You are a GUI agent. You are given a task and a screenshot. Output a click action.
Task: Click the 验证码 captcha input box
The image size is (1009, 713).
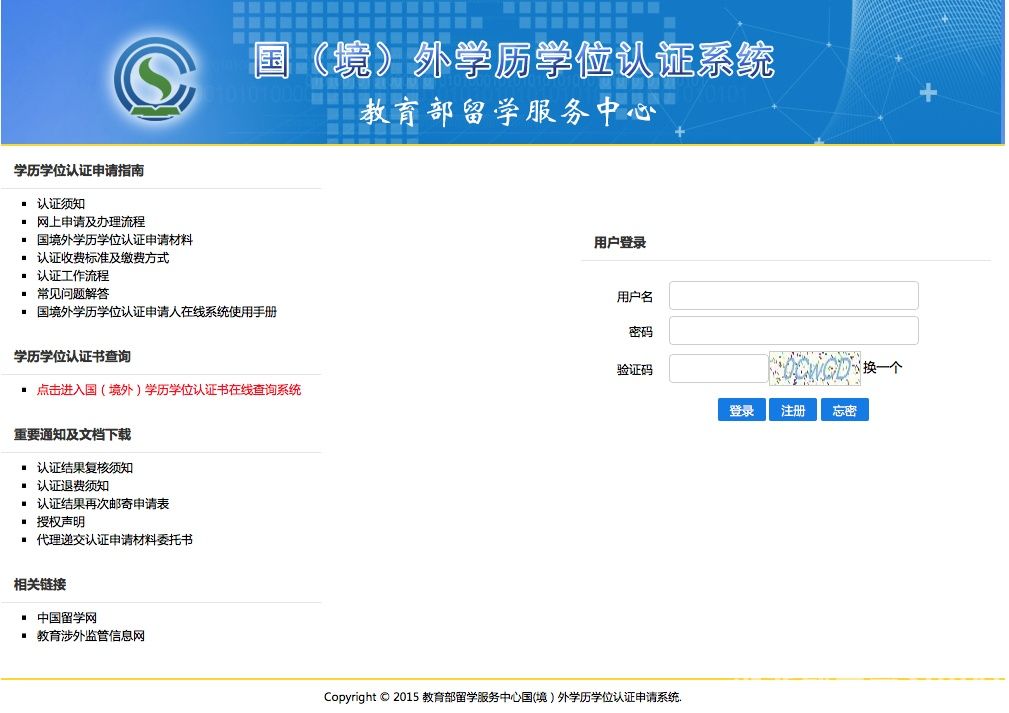tap(717, 369)
